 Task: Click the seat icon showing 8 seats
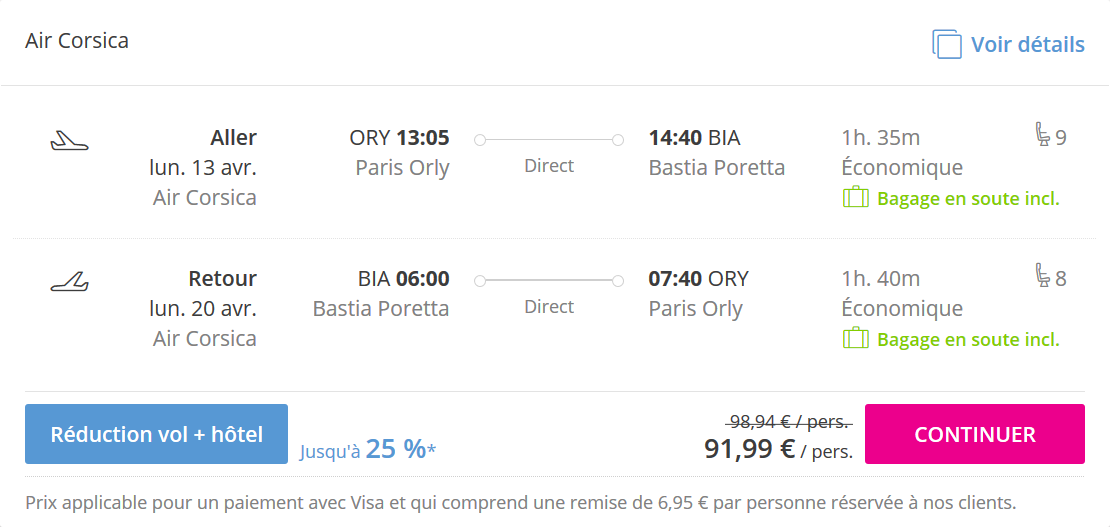click(x=1042, y=276)
